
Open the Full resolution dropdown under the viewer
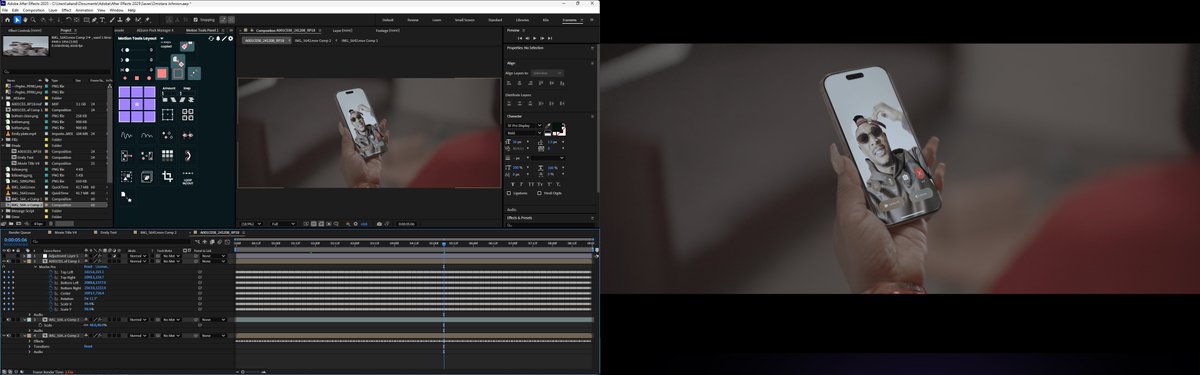[x=283, y=223]
